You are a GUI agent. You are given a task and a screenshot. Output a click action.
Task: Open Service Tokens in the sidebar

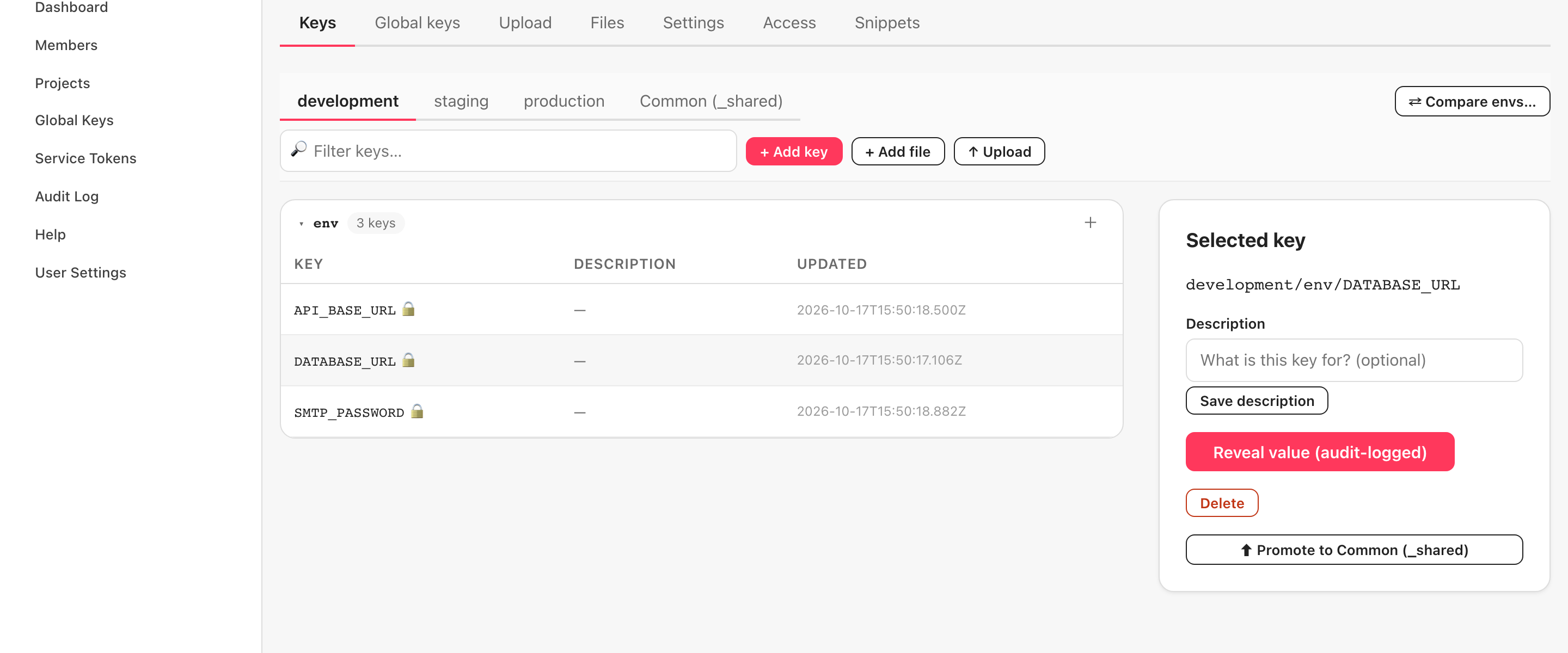pos(85,158)
